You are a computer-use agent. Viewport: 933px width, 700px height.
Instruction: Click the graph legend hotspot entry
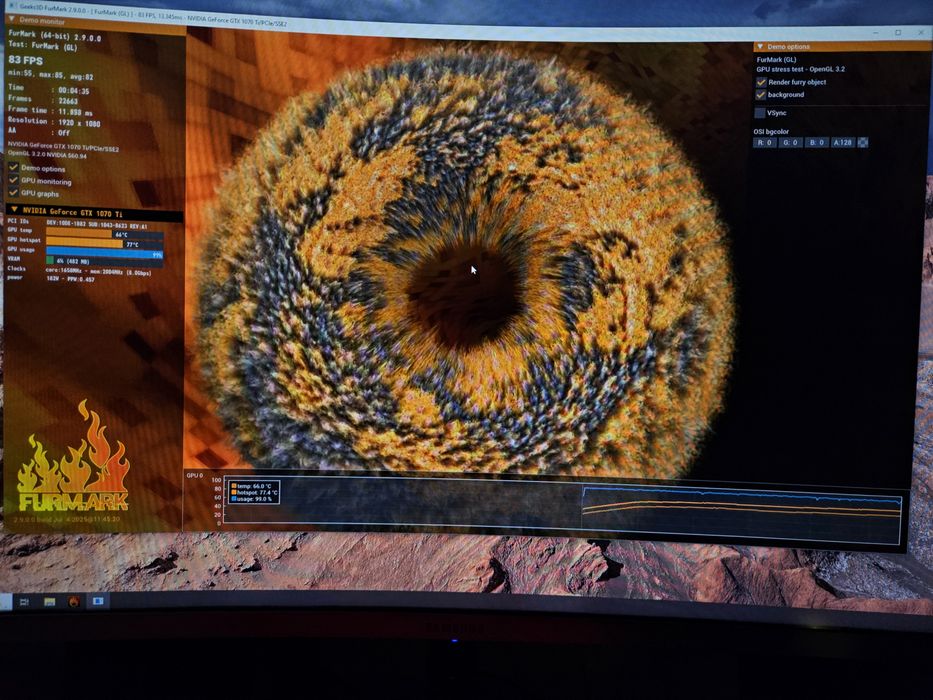(x=254, y=493)
